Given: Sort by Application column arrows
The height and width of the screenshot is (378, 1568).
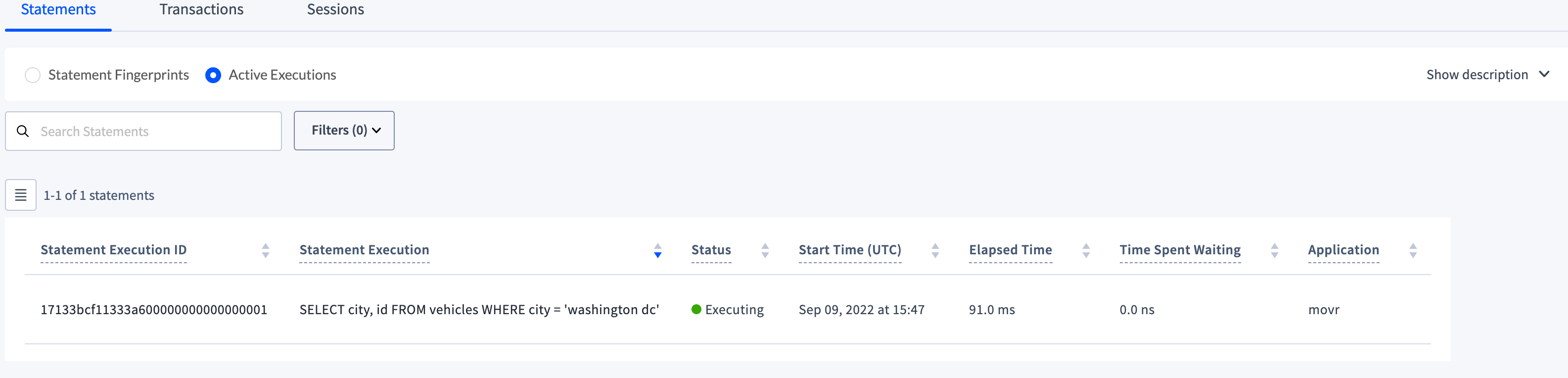Looking at the screenshot, I should pyautogui.click(x=1413, y=251).
